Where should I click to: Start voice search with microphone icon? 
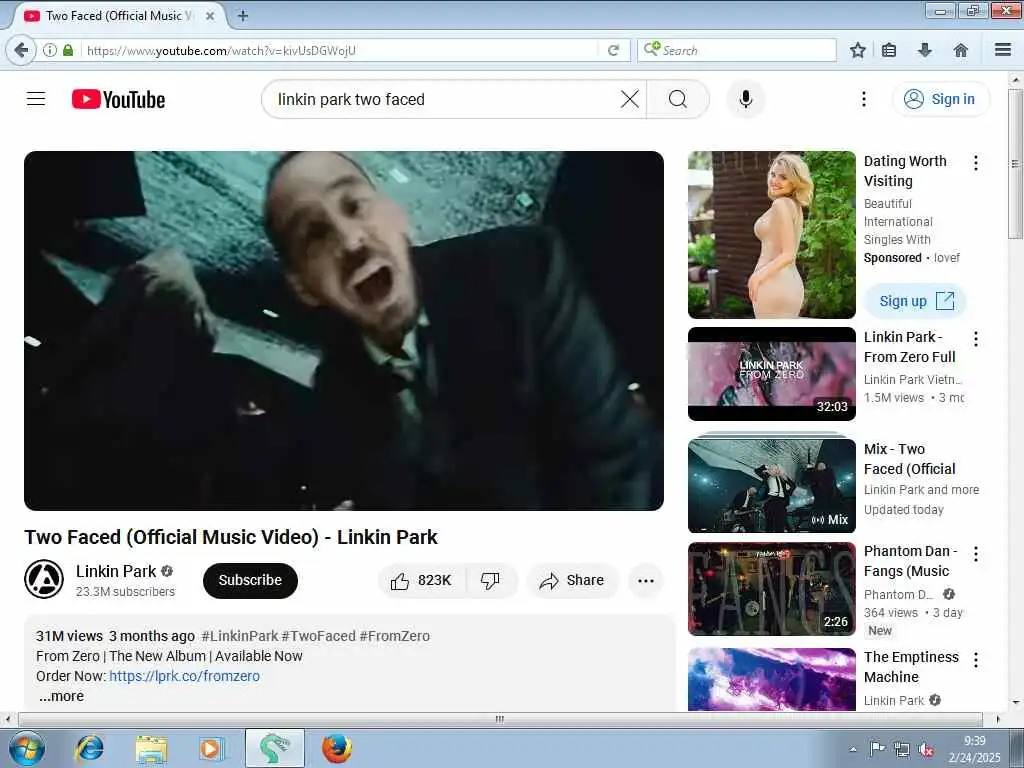pos(746,99)
